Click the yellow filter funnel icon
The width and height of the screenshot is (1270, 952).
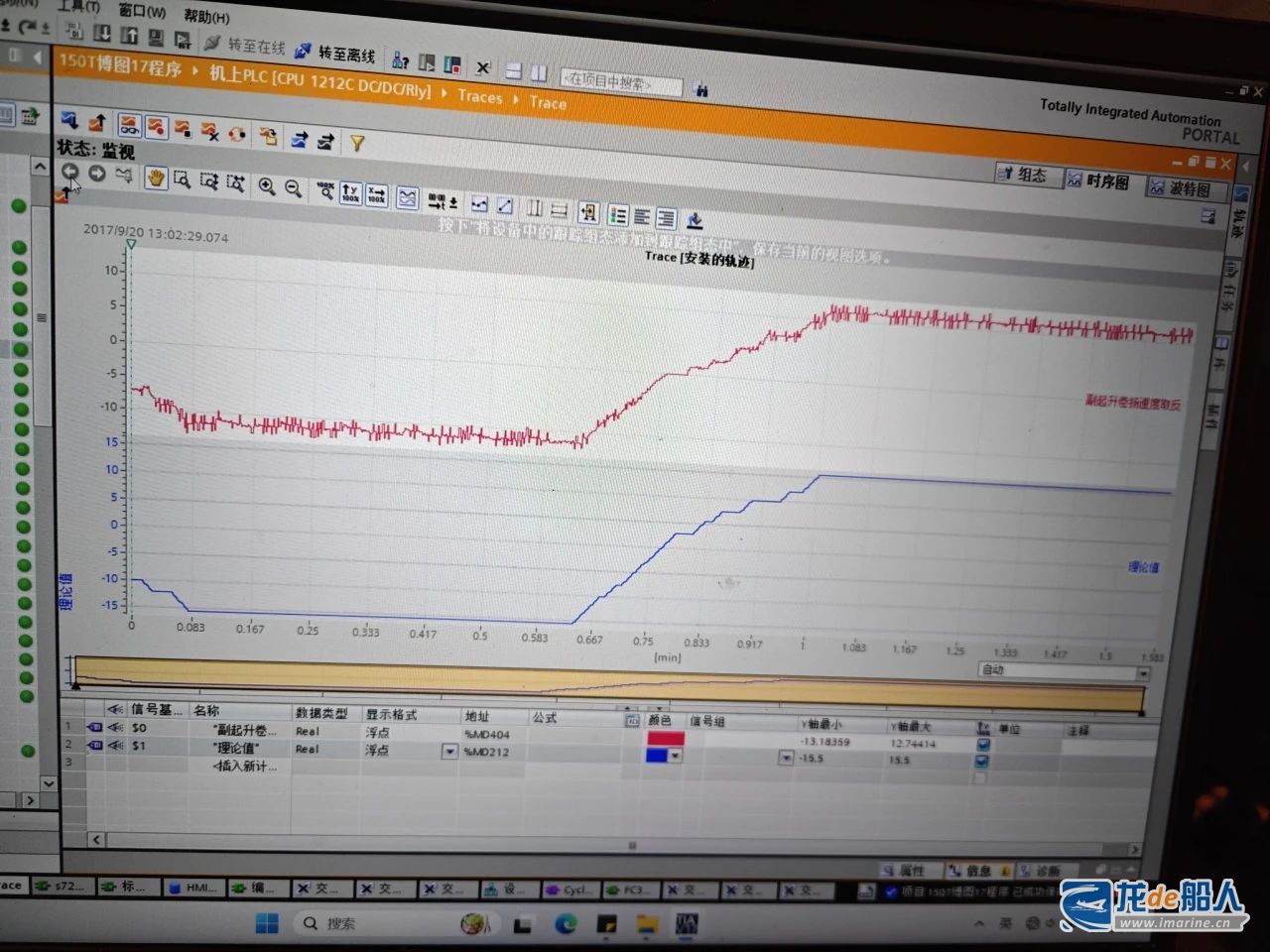coord(357,143)
